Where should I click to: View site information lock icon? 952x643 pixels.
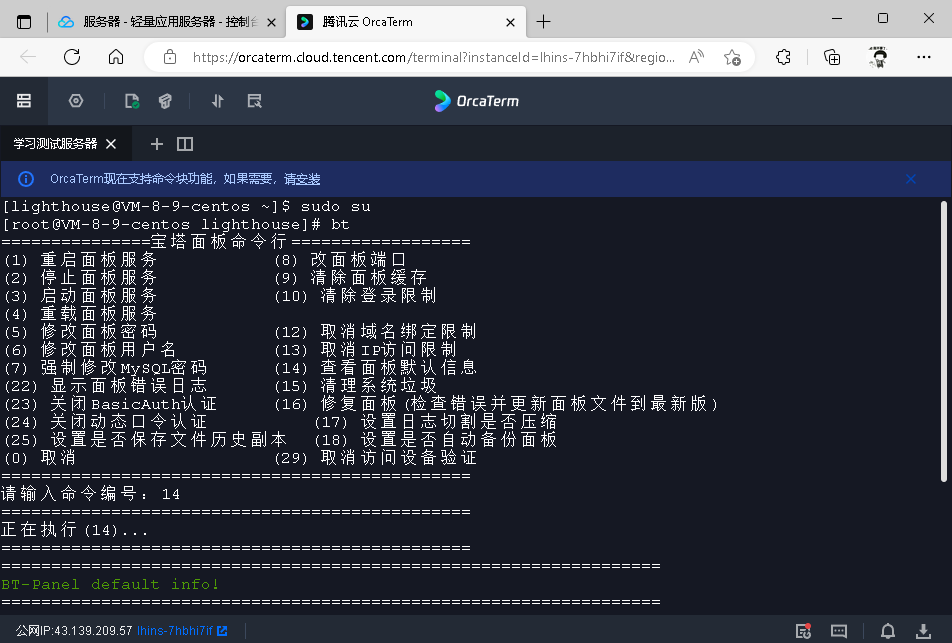[x=170, y=57]
